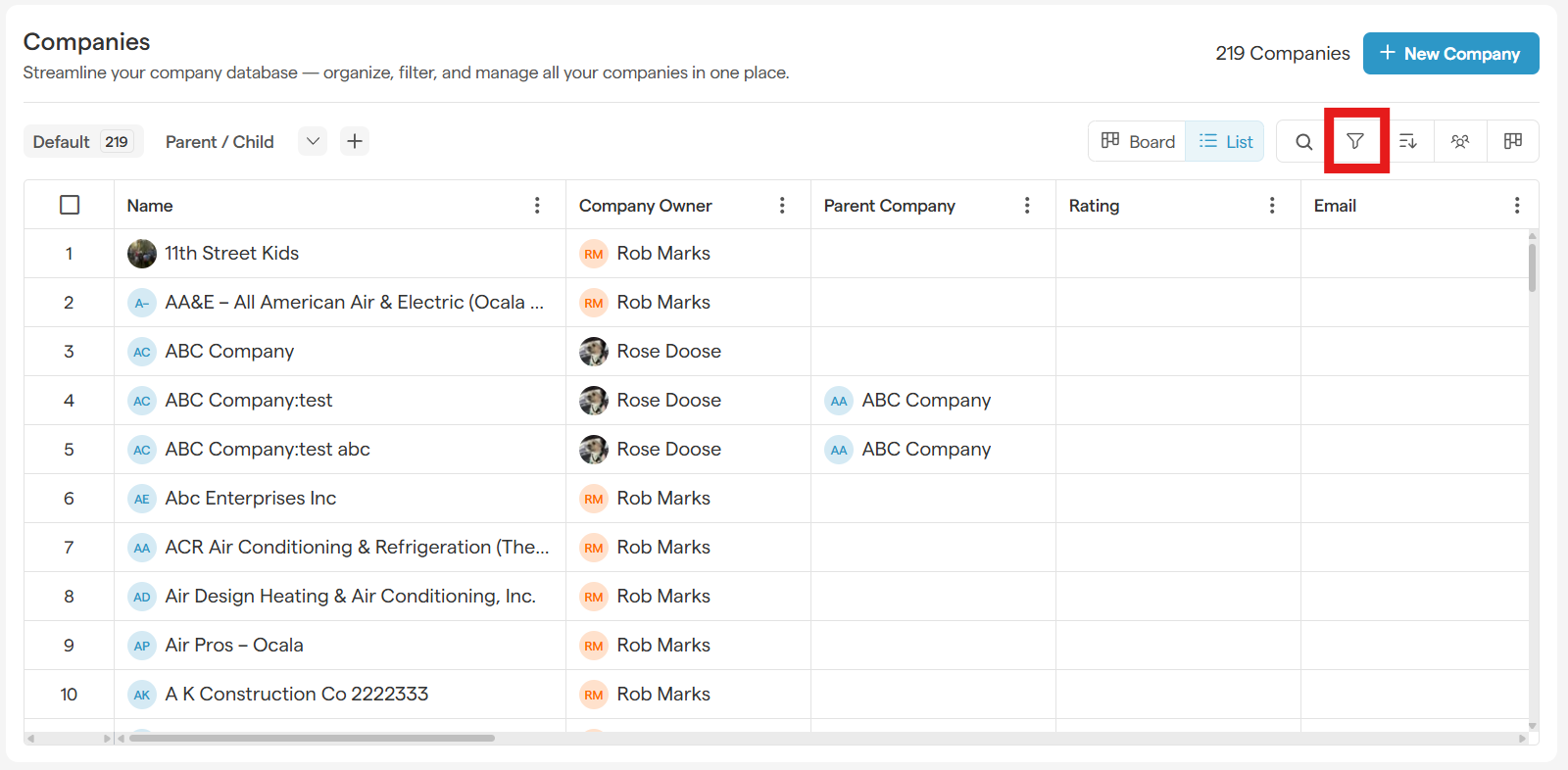
Task: Open Parent Company column options menu
Action: tap(1027, 206)
